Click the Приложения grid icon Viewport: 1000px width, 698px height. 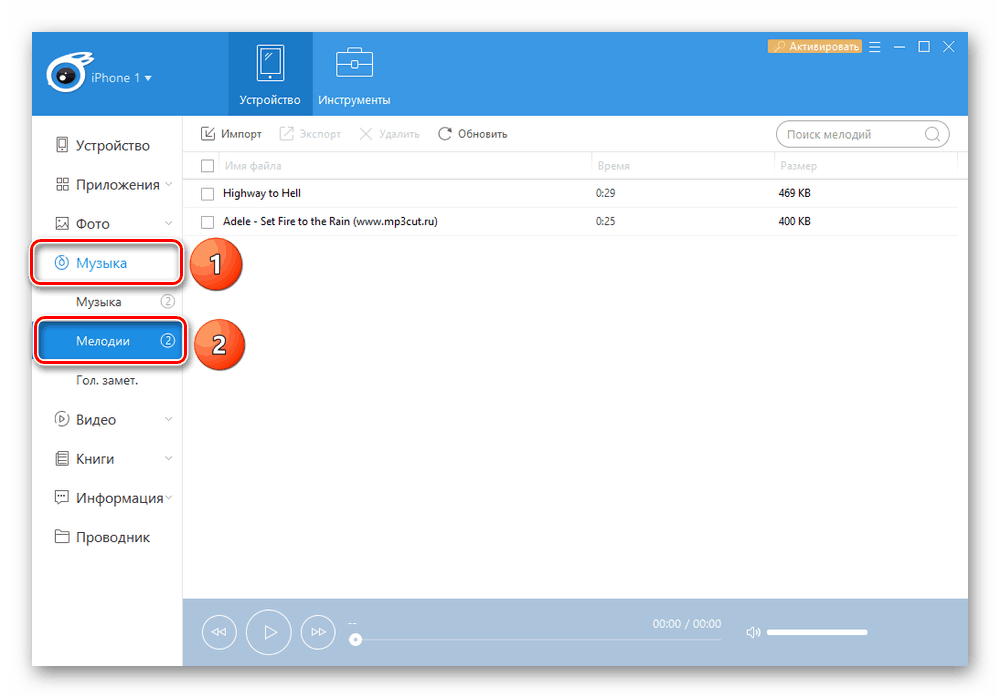[x=62, y=184]
